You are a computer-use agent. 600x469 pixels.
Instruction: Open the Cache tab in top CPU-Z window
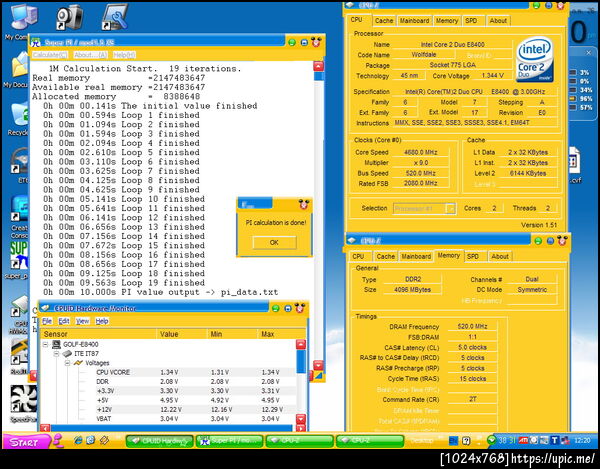384,21
